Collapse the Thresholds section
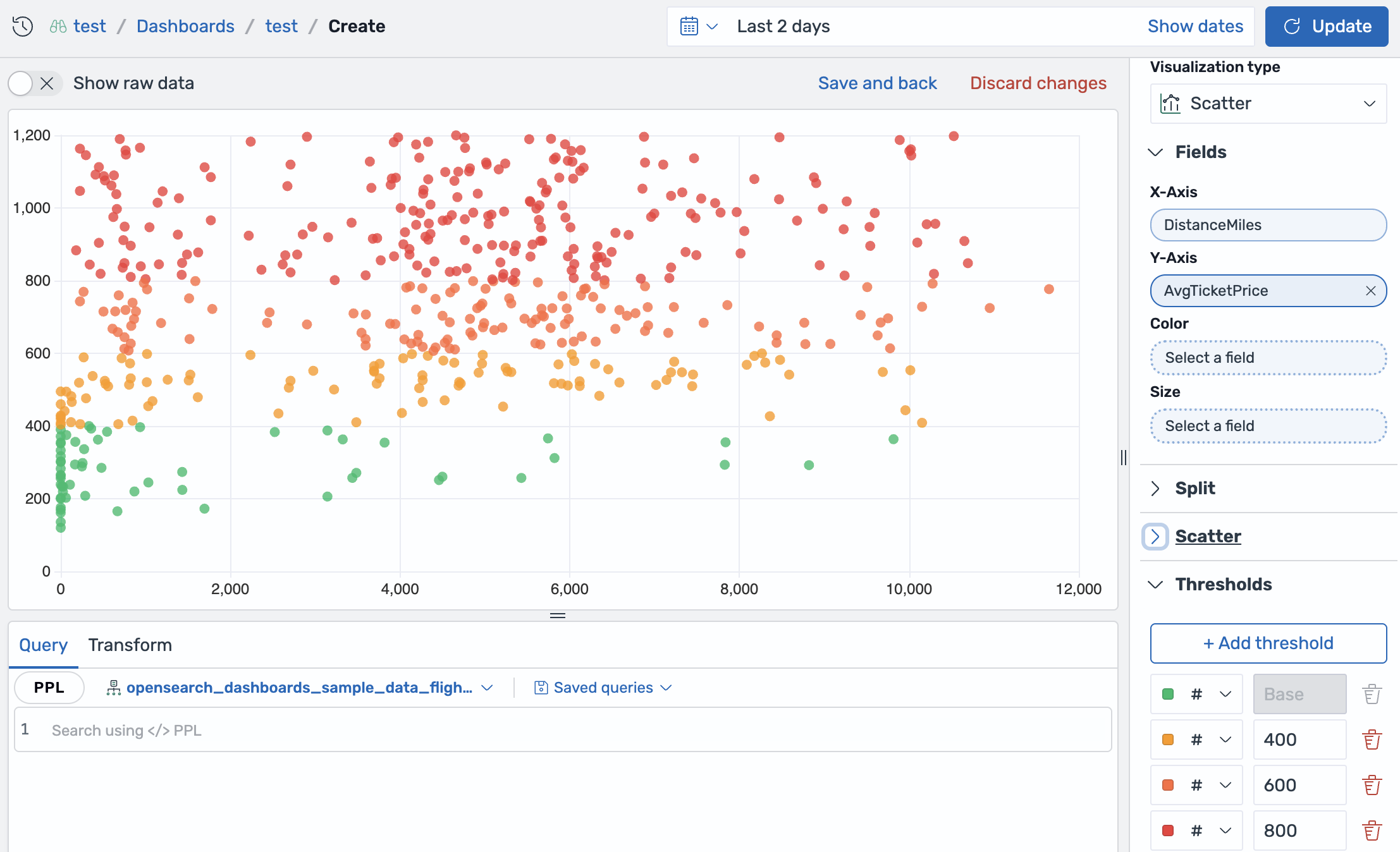Viewport: 1400px width, 852px height. 1155,585
